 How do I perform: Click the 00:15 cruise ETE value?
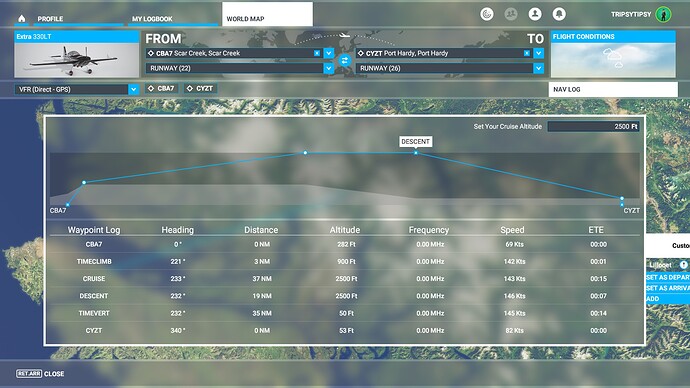(598, 278)
